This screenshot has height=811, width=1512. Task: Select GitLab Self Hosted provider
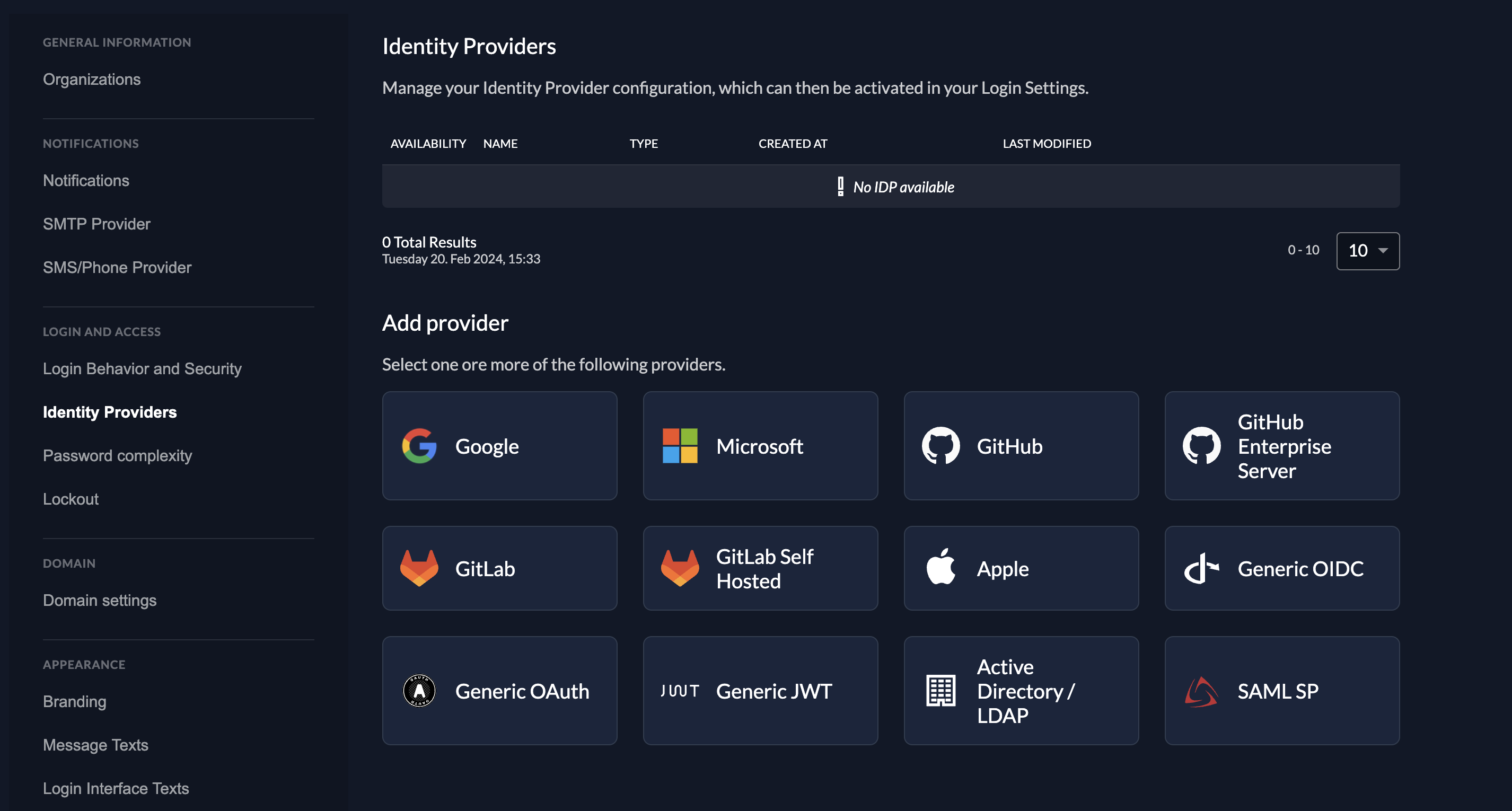point(760,567)
